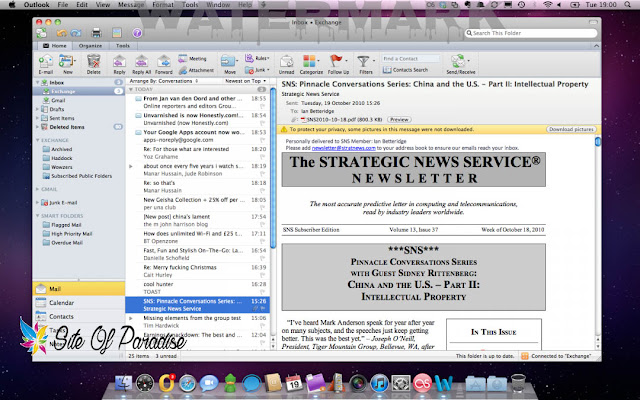Click the Send/Receive icon
This screenshot has width=640, height=400.
pos(458,62)
